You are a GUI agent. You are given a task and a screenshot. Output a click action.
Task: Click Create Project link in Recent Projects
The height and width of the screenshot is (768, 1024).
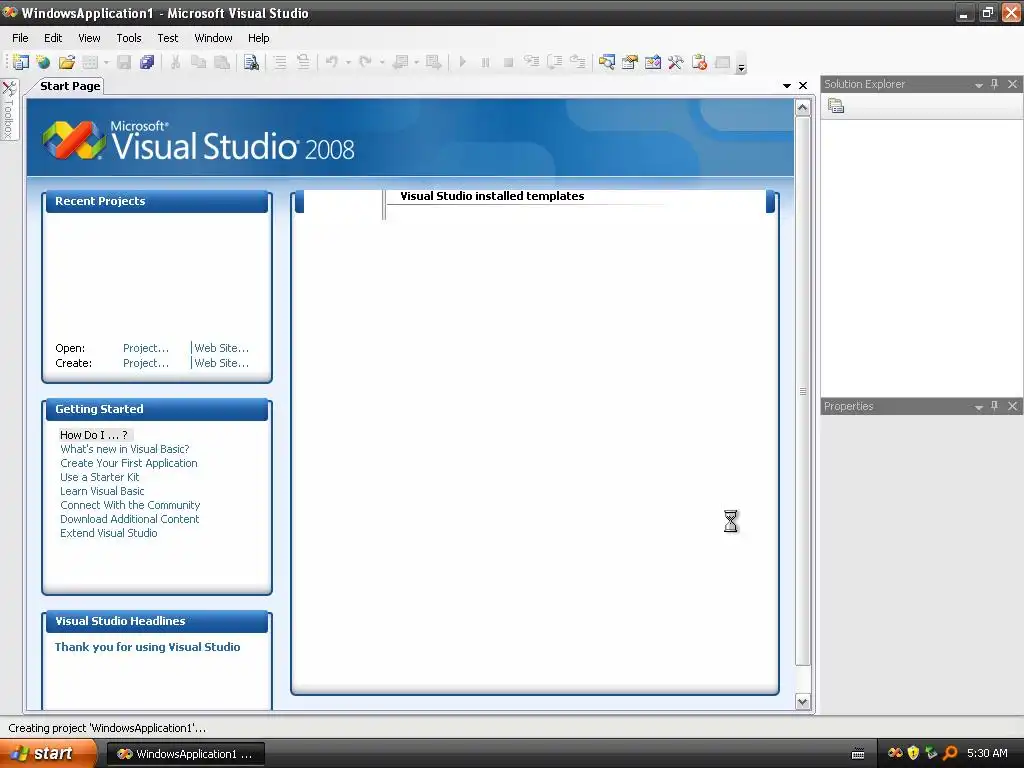point(146,363)
